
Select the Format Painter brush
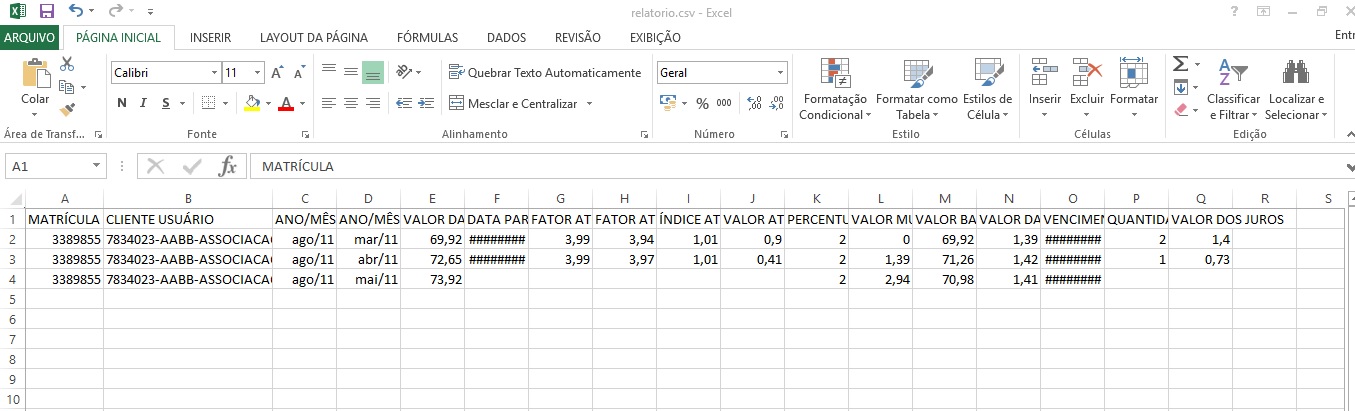pyautogui.click(x=67, y=110)
